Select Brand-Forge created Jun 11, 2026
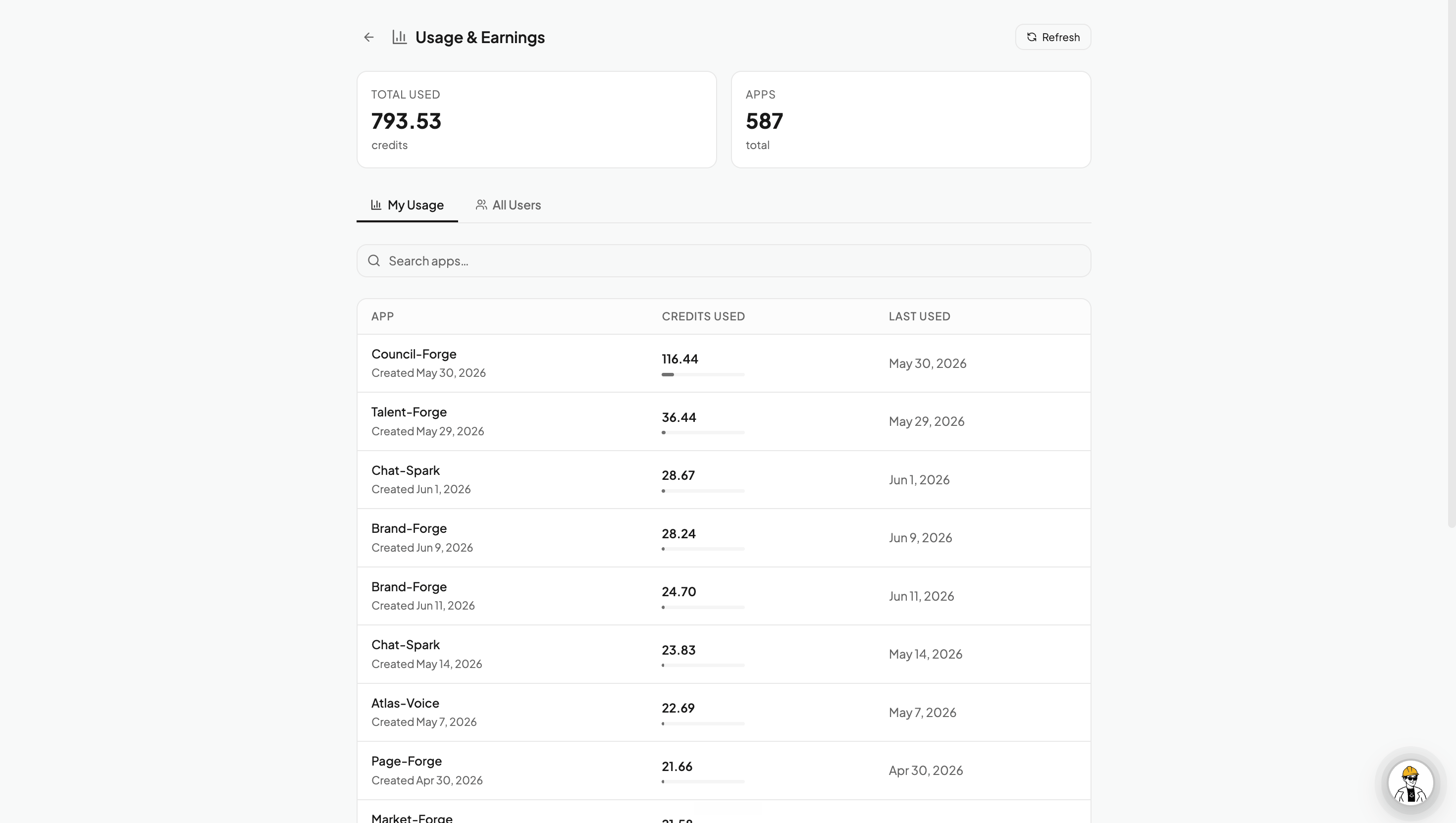1456x823 pixels. [x=724, y=596]
